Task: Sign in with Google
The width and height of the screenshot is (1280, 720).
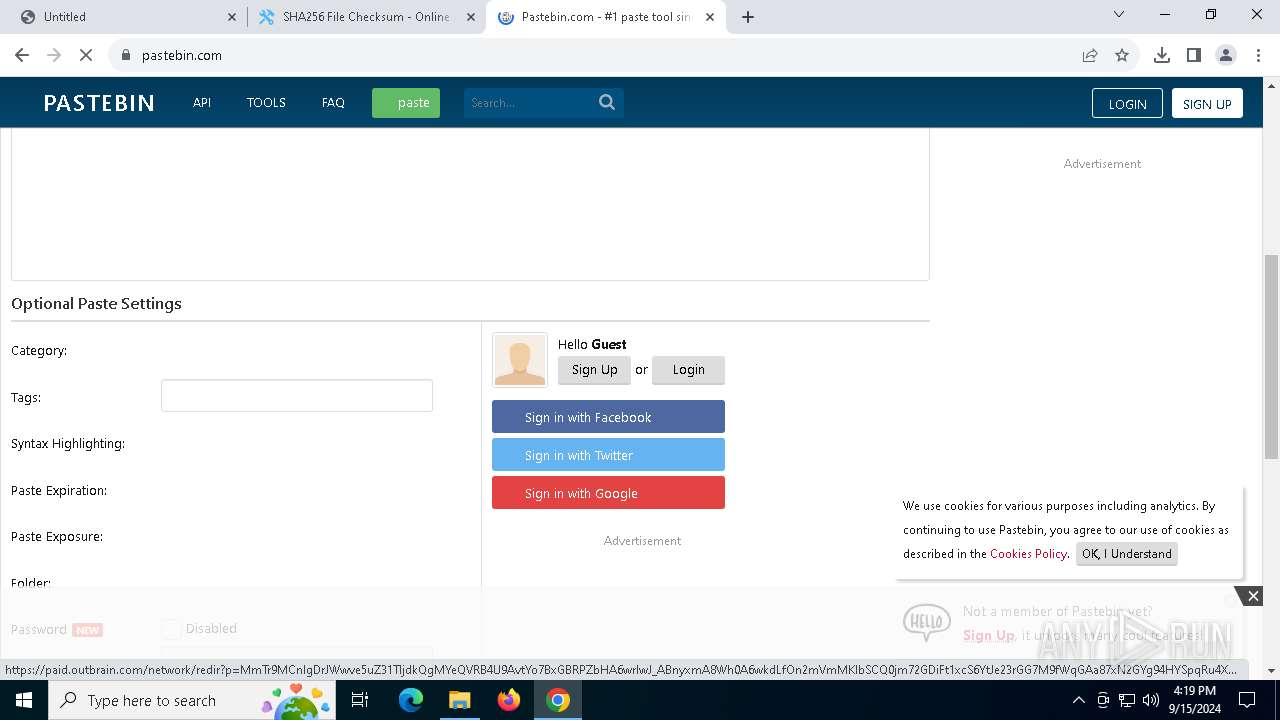Action: (x=608, y=493)
